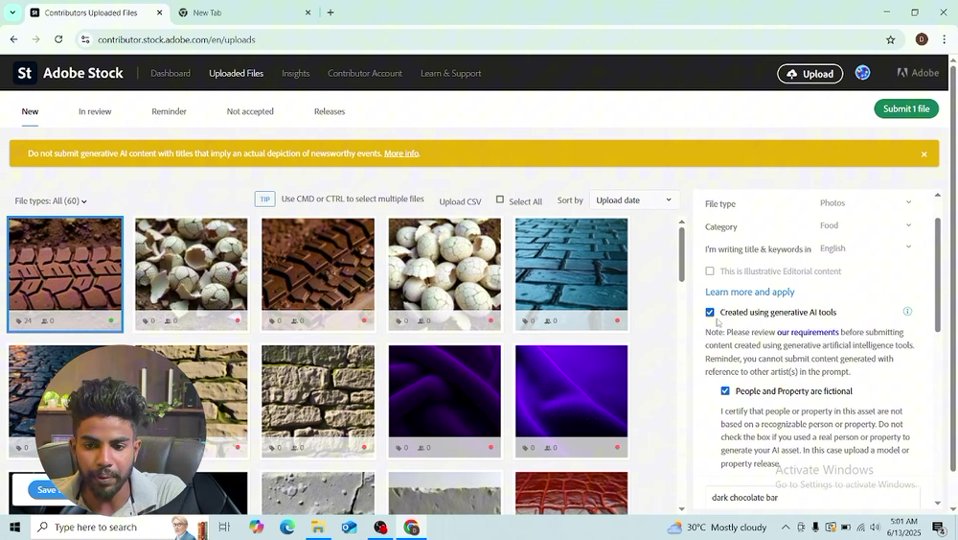This screenshot has width=958, height=540.
Task: Open the File type Photos dropdown
Action: [865, 203]
